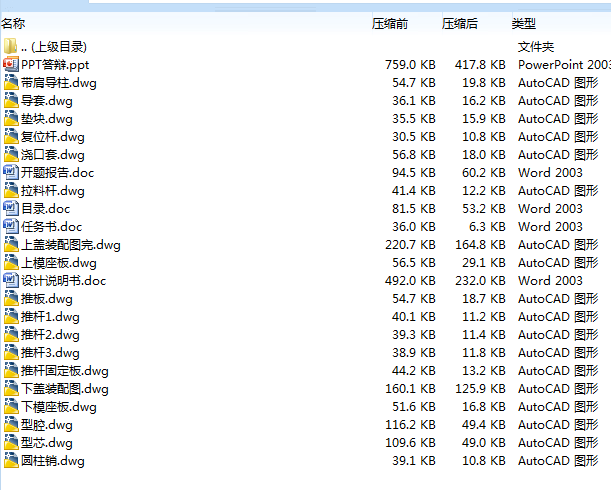Click the 拉料杆.dwg file icon

pyautogui.click(x=11, y=191)
